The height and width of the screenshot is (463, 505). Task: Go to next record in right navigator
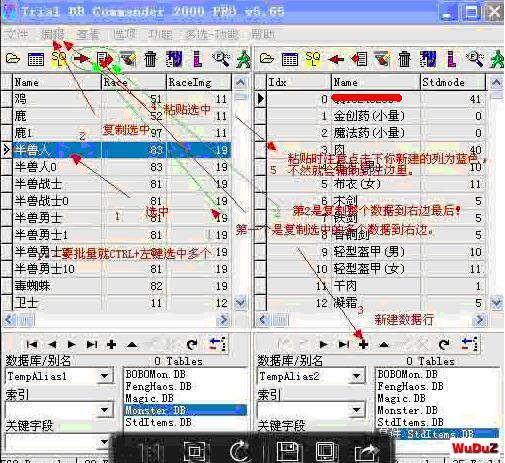[x=323, y=344]
